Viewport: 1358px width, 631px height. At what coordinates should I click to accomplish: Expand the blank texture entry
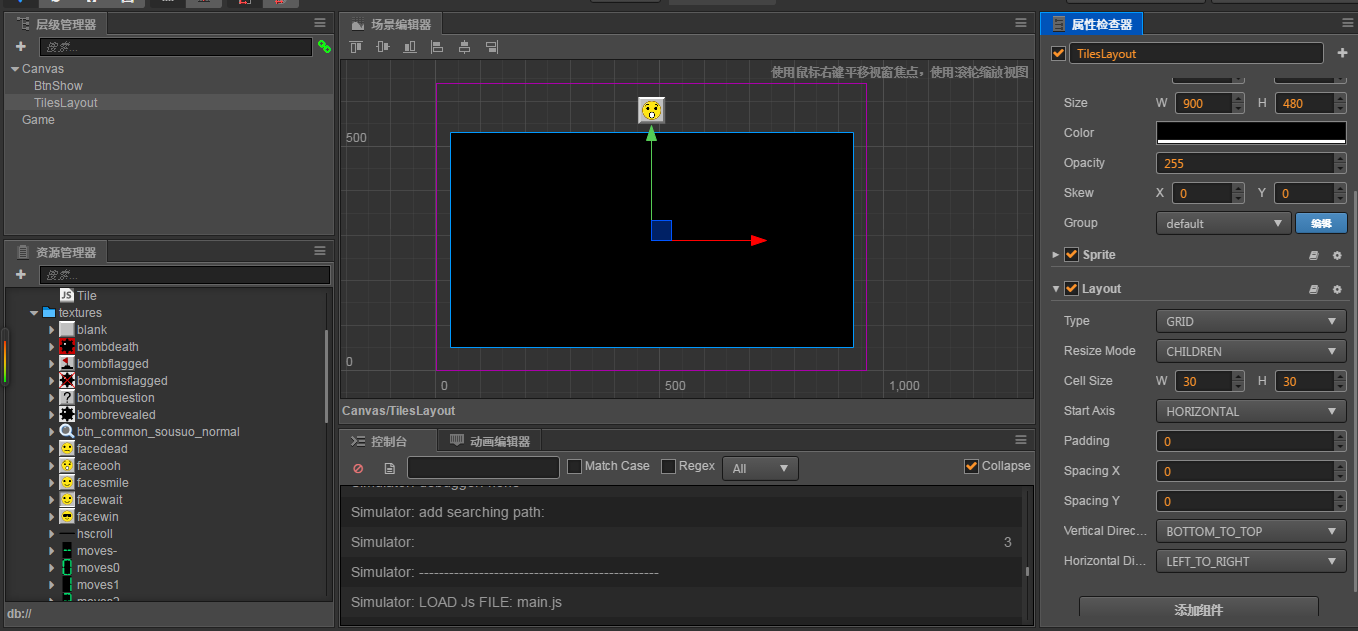click(52, 330)
